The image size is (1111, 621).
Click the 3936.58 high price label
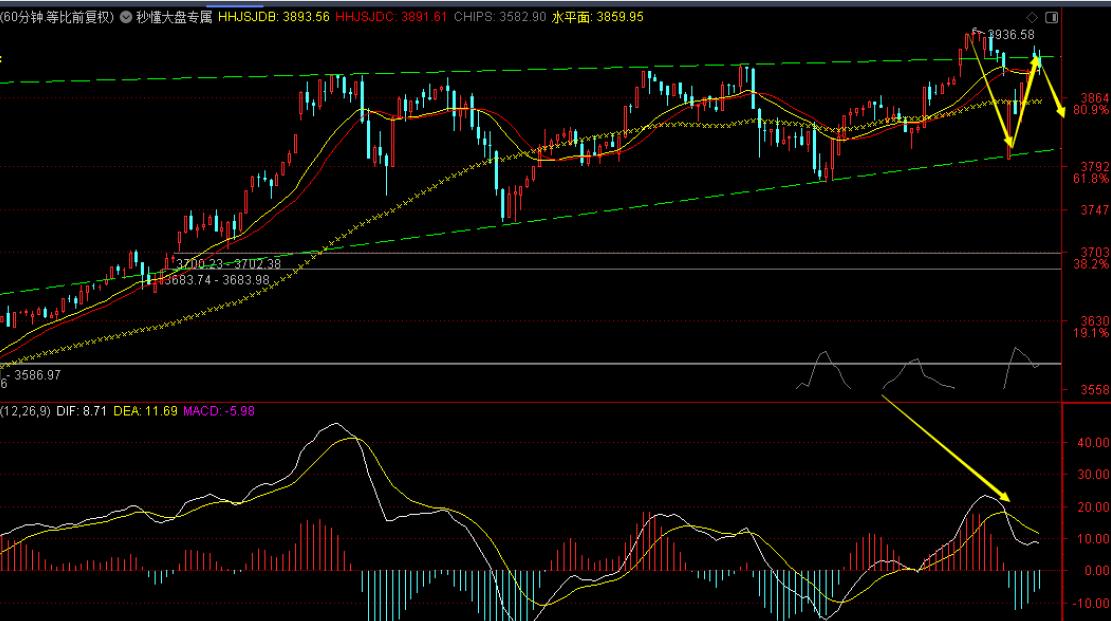tap(1010, 35)
